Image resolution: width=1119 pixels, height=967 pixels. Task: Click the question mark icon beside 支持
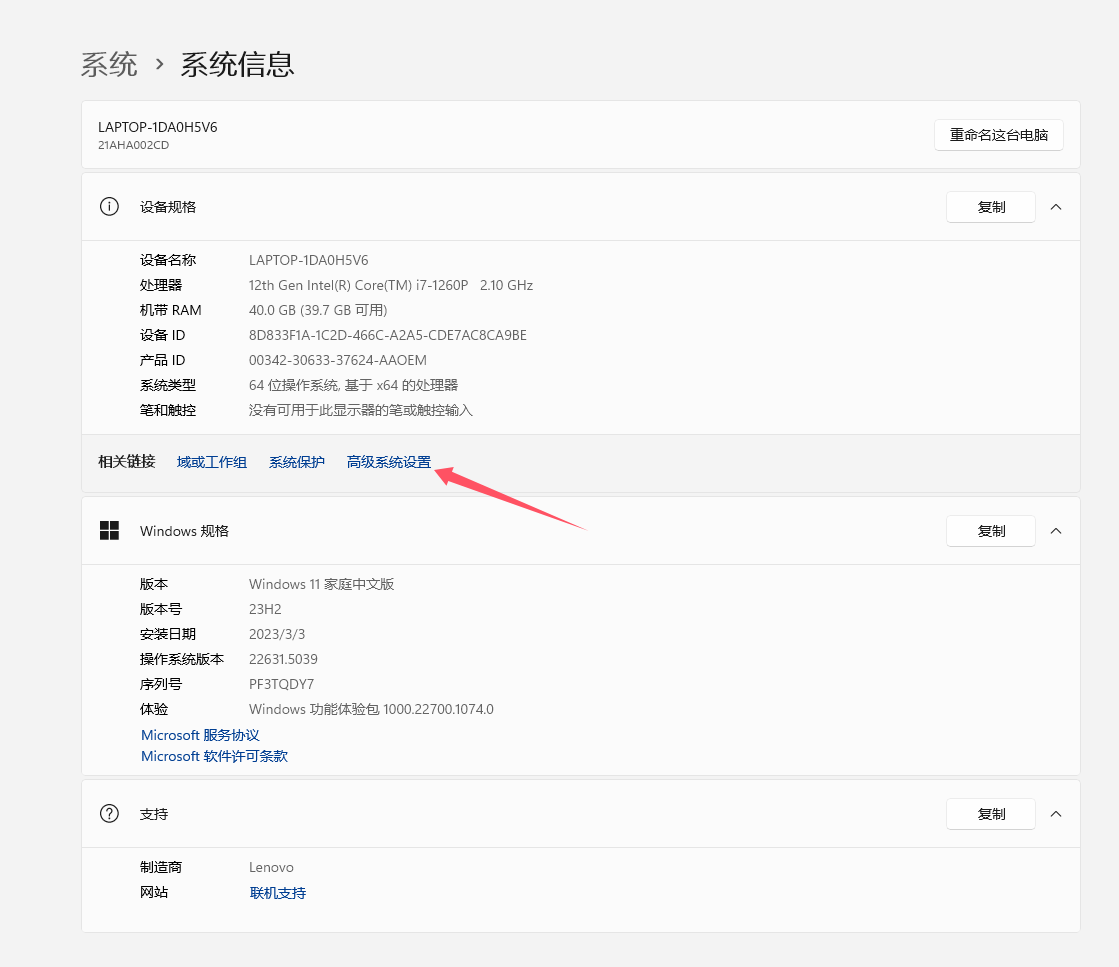click(109, 814)
